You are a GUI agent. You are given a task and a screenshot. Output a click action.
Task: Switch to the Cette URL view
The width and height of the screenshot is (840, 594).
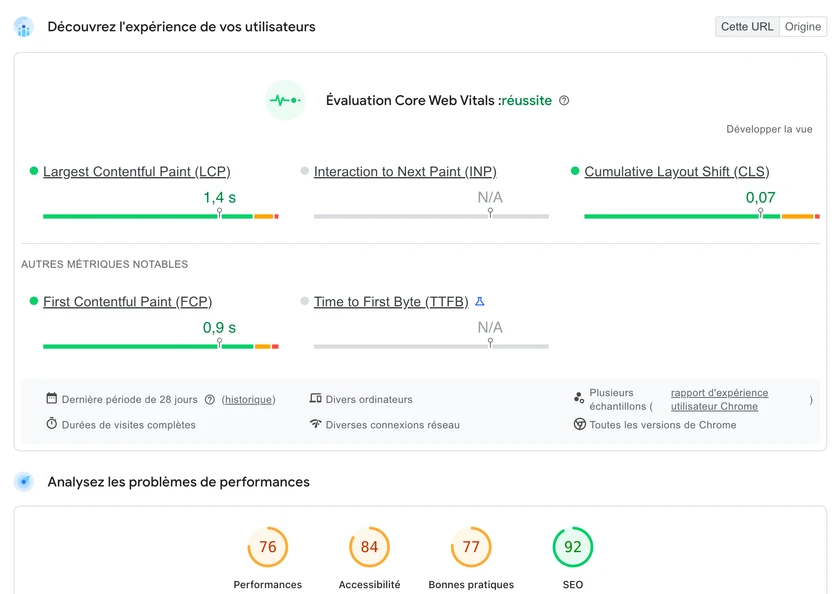(x=747, y=27)
